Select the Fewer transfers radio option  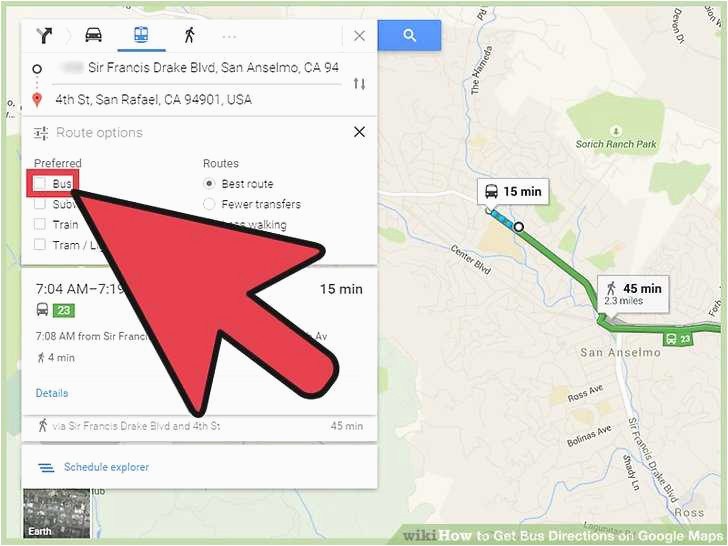click(x=209, y=204)
